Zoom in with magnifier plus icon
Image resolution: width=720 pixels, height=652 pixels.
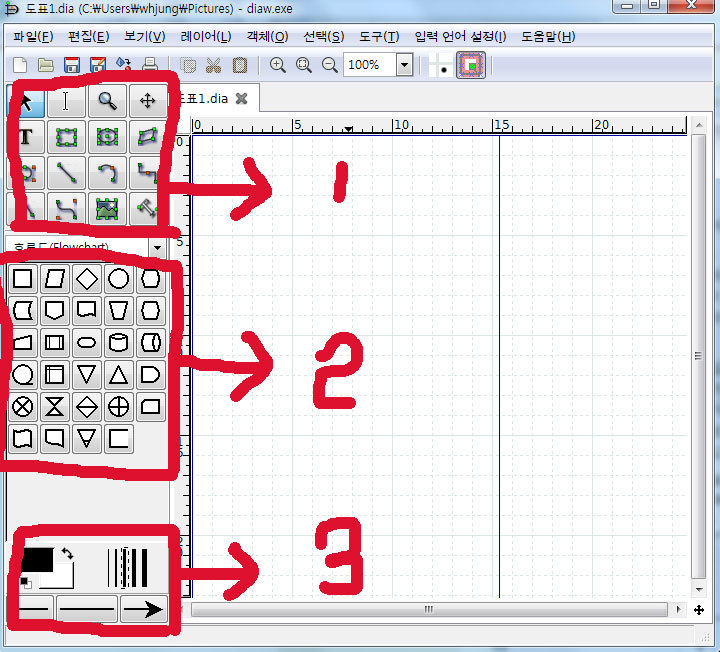tap(277, 65)
